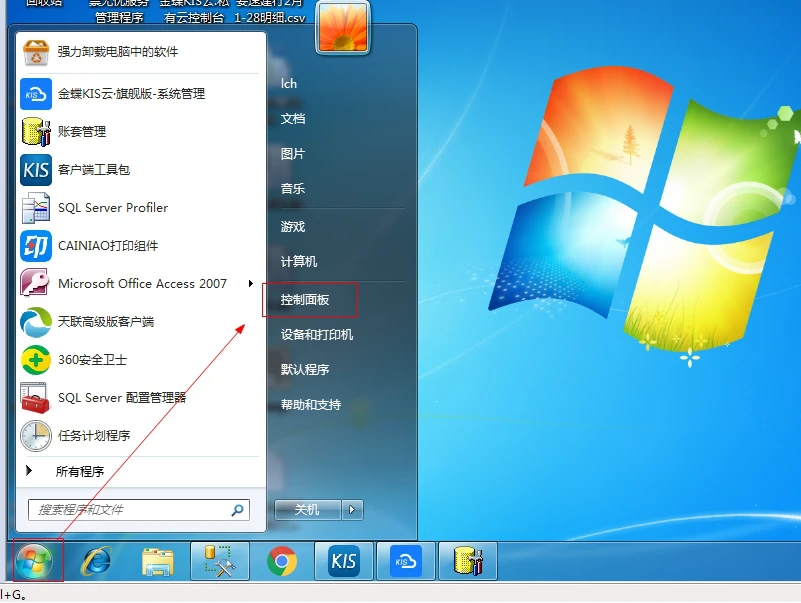The width and height of the screenshot is (801, 603).
Task: Click the 1-28明细.csv desktop file label
Action: pyautogui.click(x=270, y=18)
